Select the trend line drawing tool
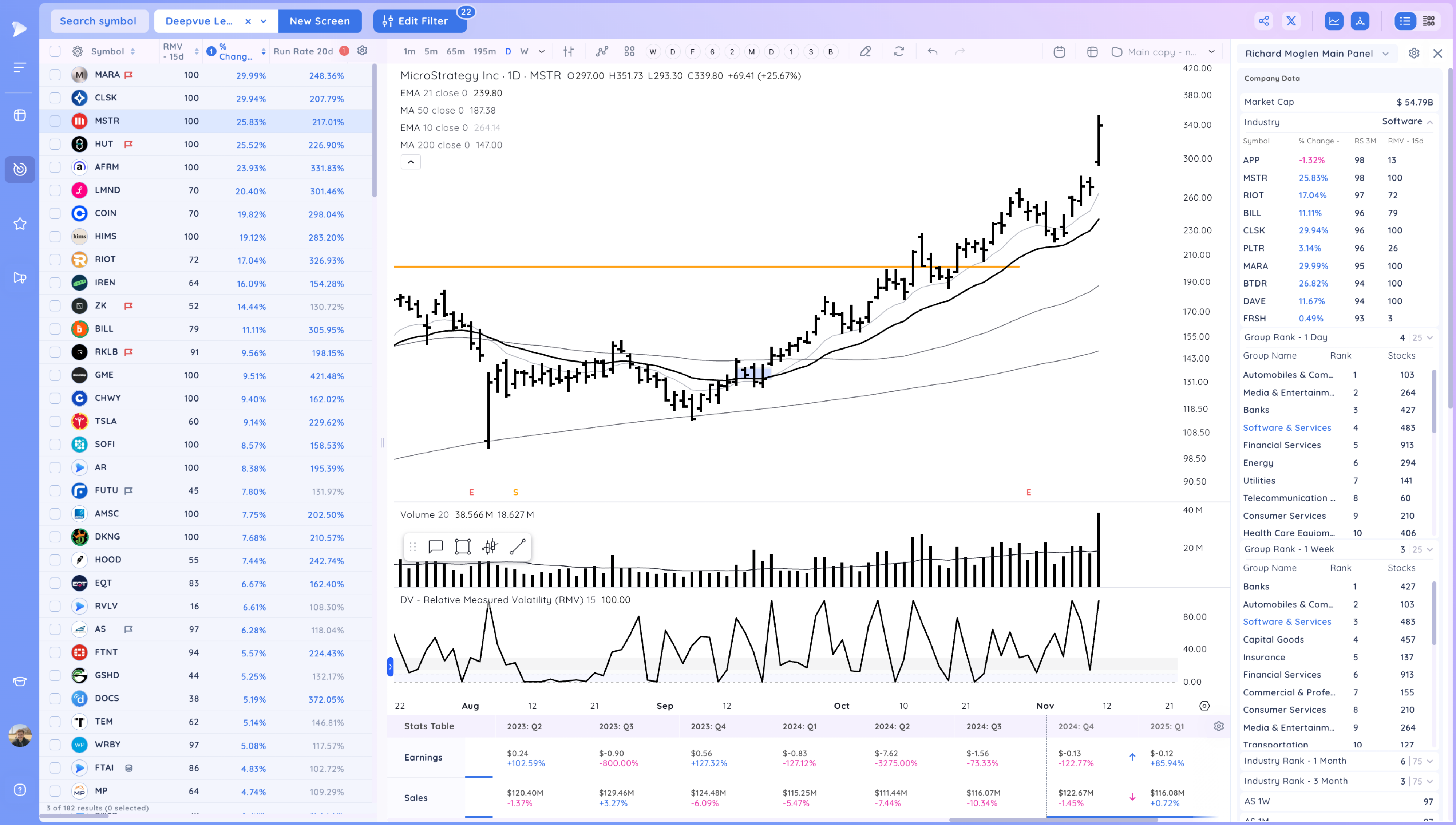 coord(517,546)
